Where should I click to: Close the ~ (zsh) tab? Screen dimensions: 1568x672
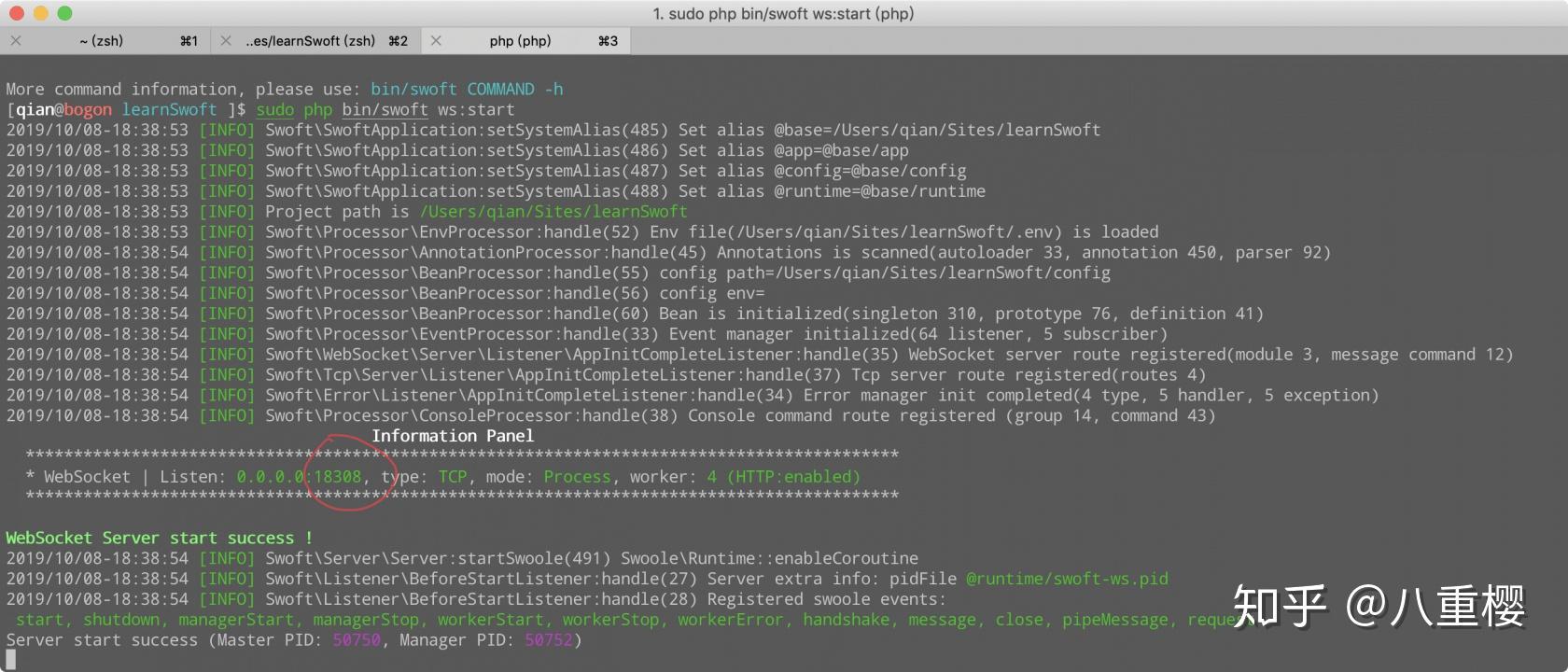tap(16, 41)
